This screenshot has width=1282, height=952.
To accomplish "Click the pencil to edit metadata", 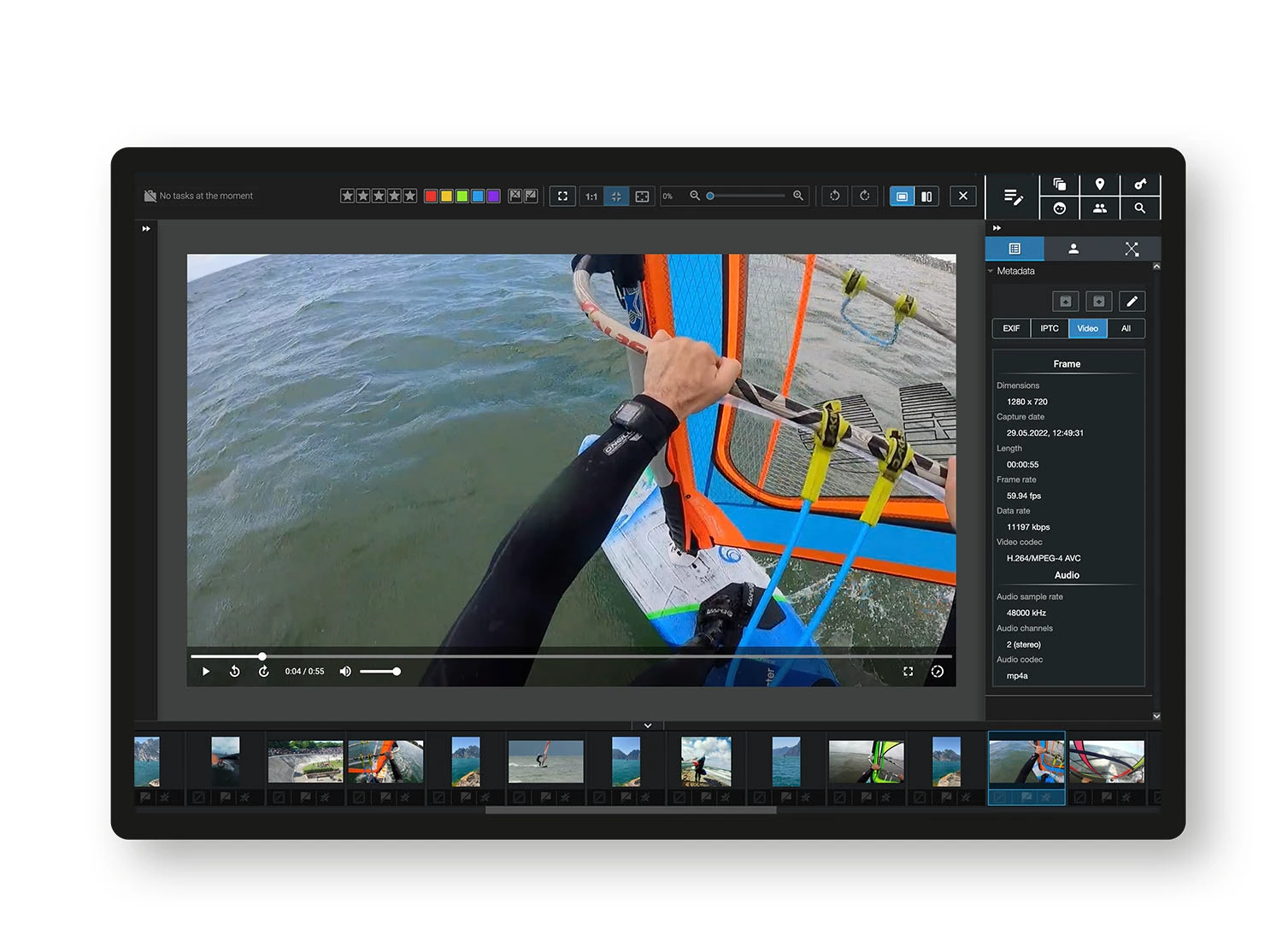I will 1132,301.
